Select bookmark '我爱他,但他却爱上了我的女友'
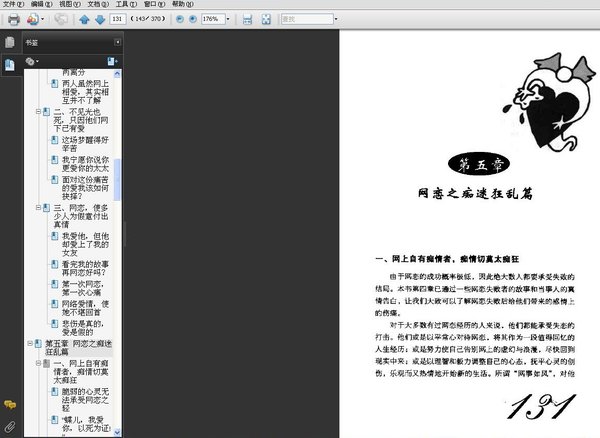This screenshot has width=600, height=438. click(x=85, y=244)
